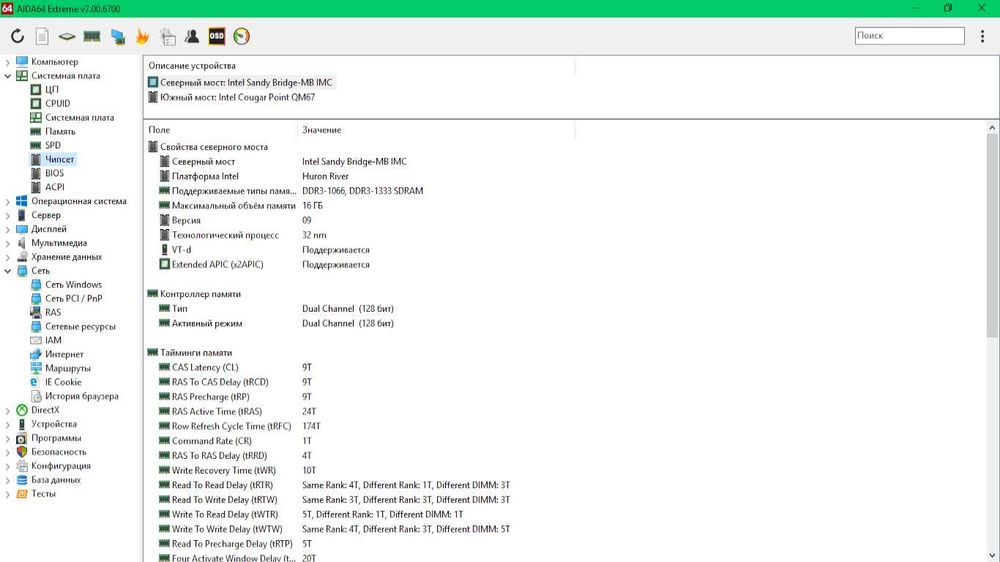
Task: Expand the Сервер tree node
Action: tap(8, 216)
